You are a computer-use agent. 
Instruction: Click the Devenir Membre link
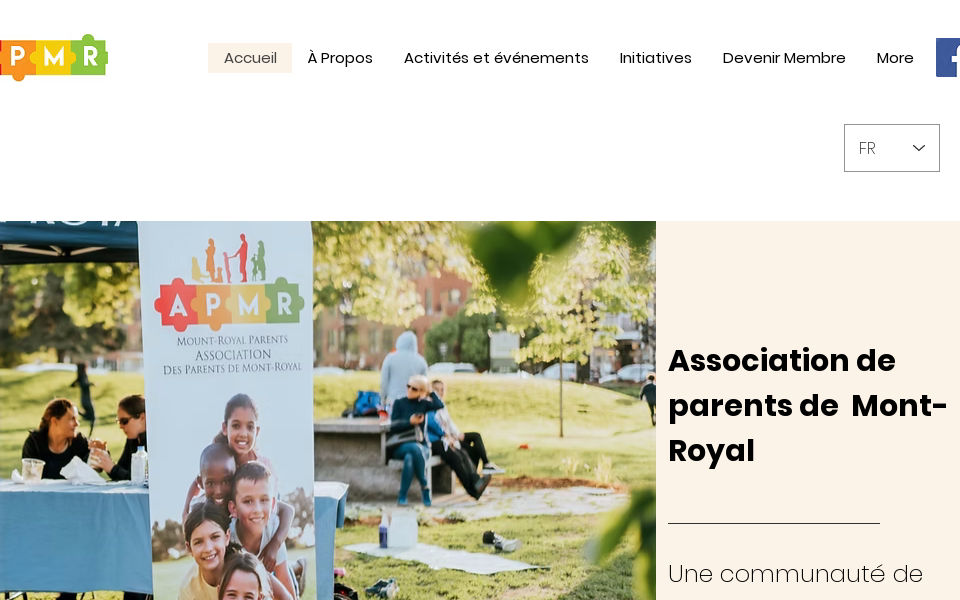click(784, 58)
